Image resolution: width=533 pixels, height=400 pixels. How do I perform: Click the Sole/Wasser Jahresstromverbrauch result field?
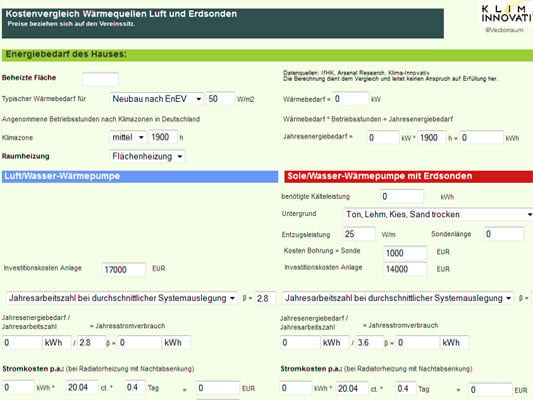tap(417, 342)
